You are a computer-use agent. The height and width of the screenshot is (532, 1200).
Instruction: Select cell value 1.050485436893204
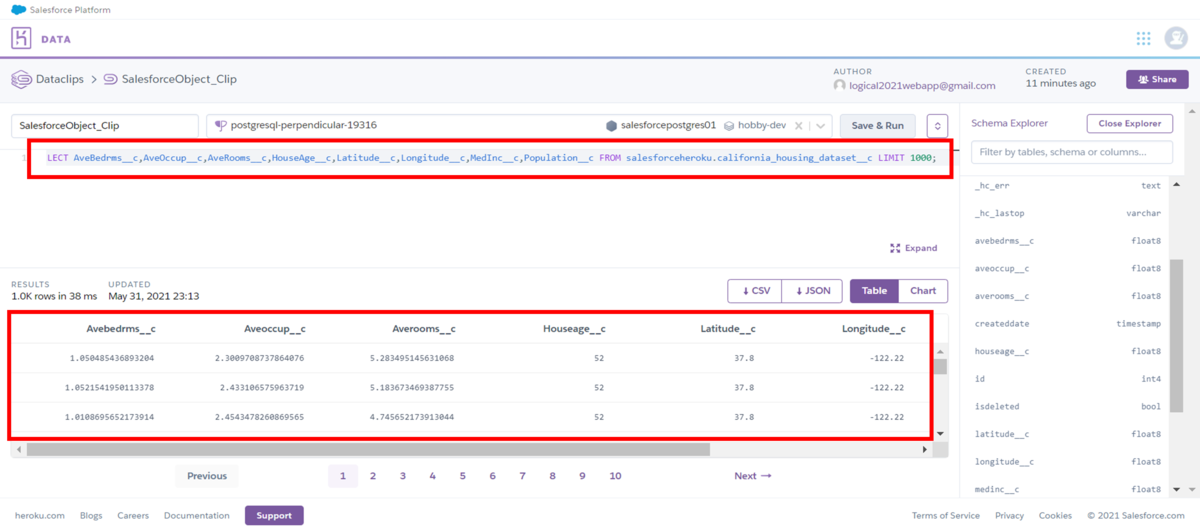pyautogui.click(x=112, y=357)
